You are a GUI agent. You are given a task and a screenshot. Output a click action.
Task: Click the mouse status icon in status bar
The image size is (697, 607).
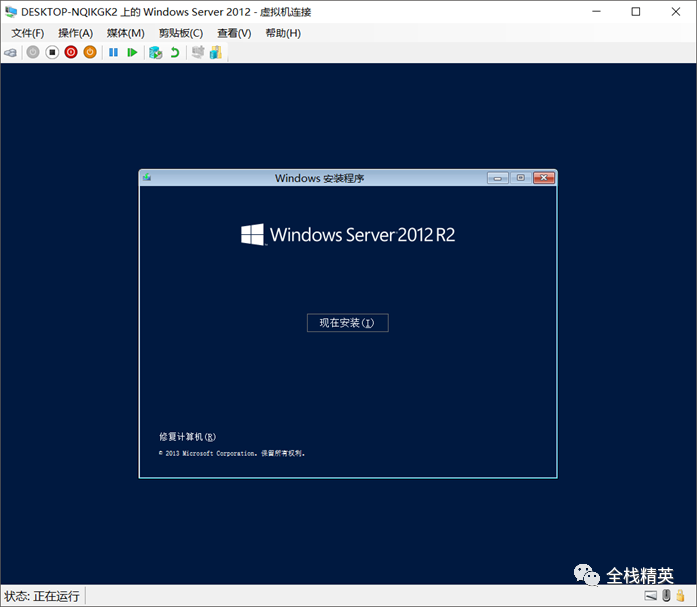[666, 595]
